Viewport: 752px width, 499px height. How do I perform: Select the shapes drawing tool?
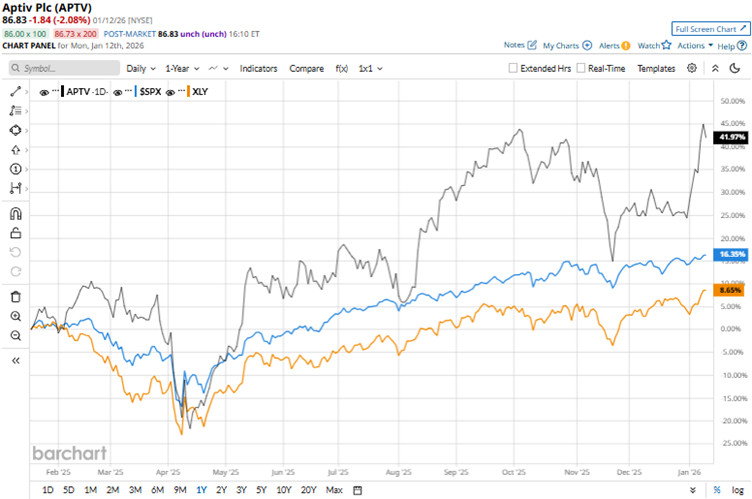15,130
